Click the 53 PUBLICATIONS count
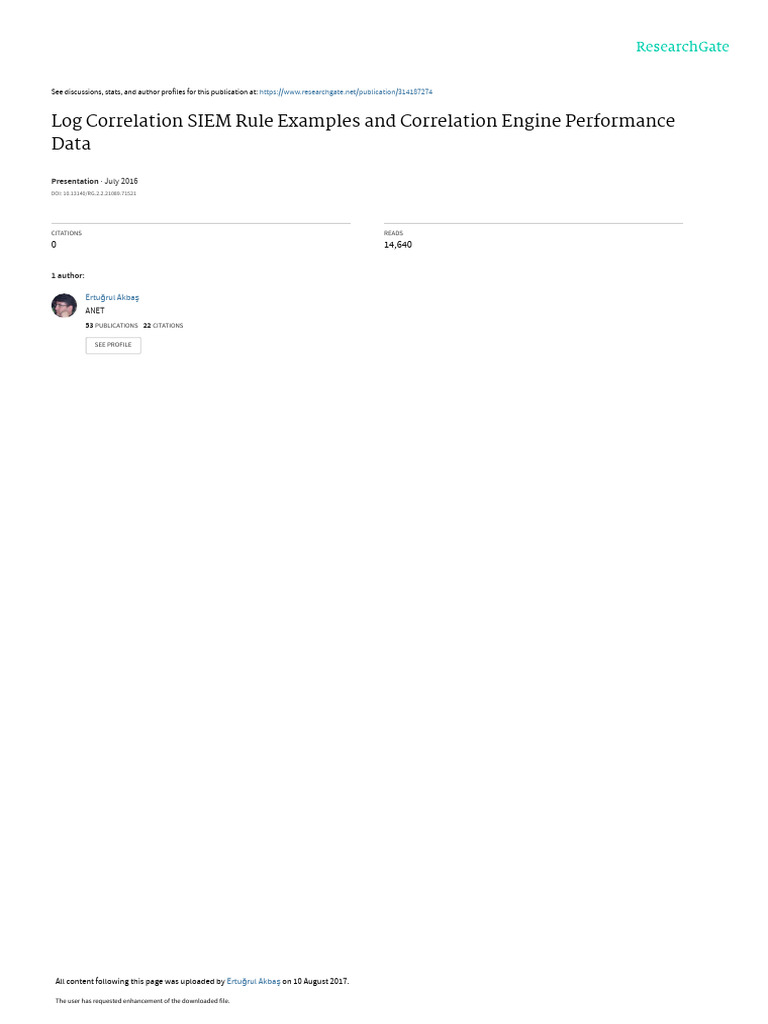The width and height of the screenshot is (768, 1024). [x=112, y=325]
